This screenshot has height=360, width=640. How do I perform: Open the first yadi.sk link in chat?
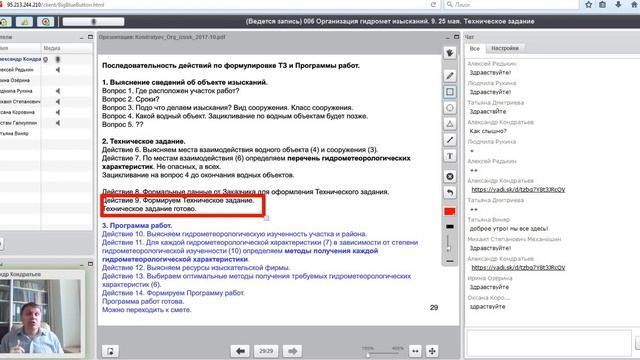(x=518, y=190)
